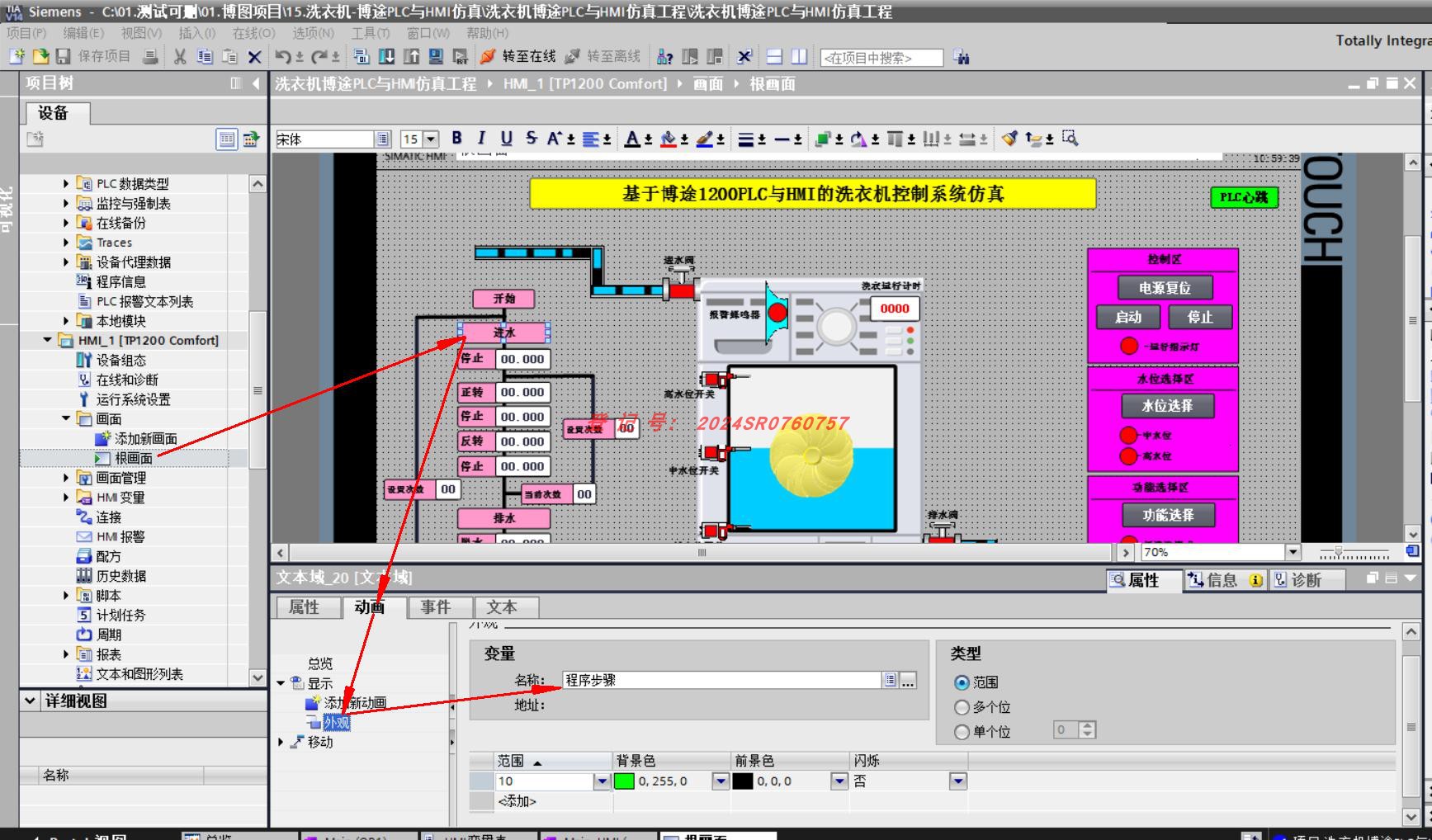
Task: Redo the last undone action
Action: click(320, 56)
